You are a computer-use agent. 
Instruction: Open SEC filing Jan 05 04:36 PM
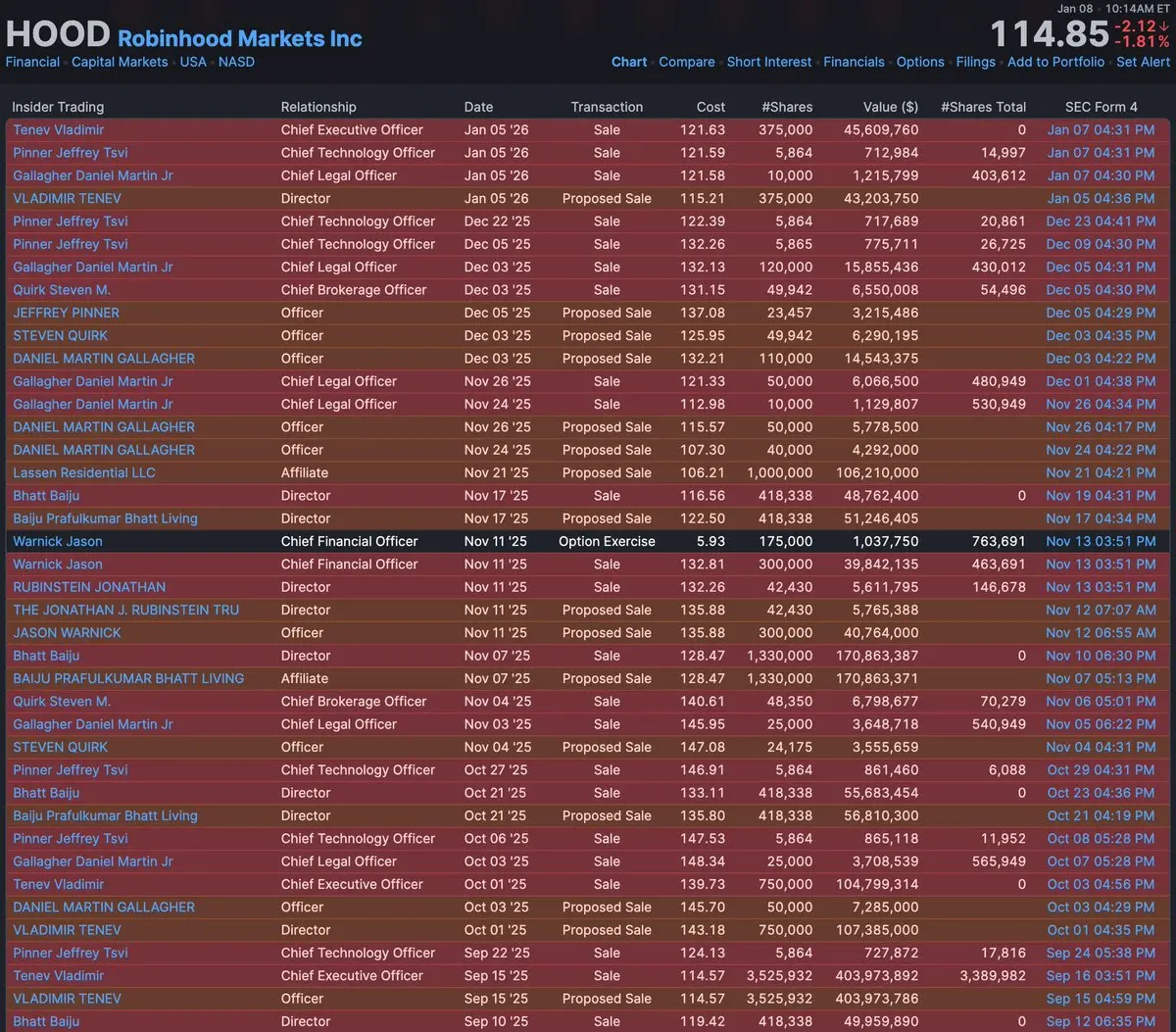click(1101, 198)
